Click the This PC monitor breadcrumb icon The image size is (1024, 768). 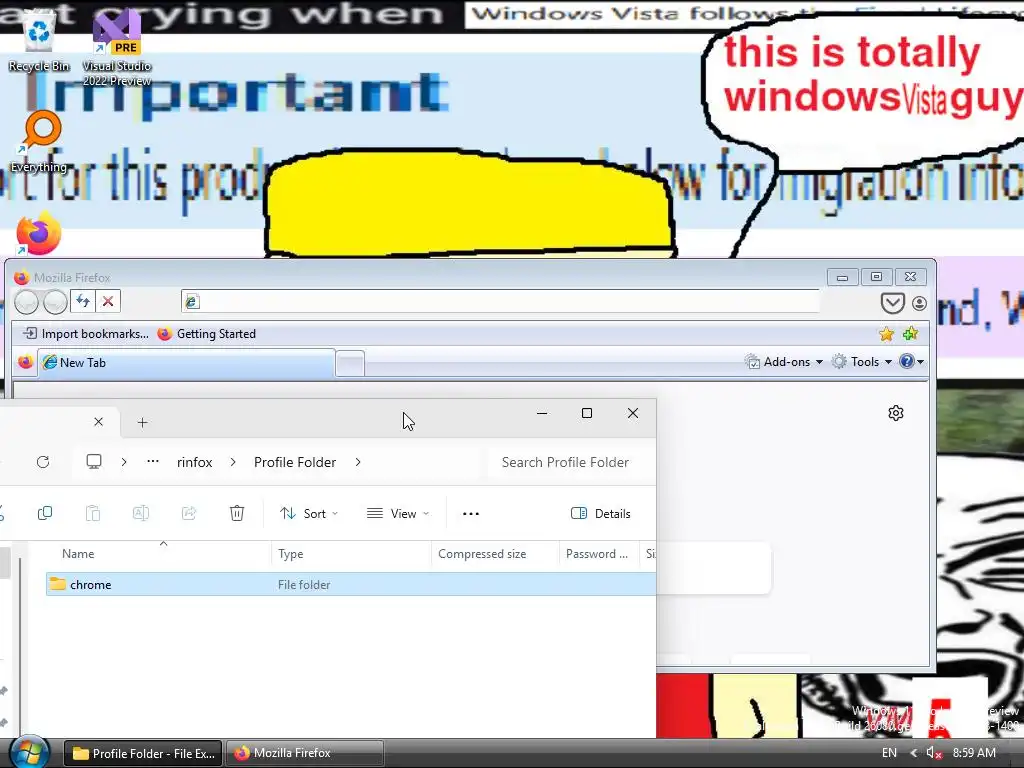pos(94,462)
